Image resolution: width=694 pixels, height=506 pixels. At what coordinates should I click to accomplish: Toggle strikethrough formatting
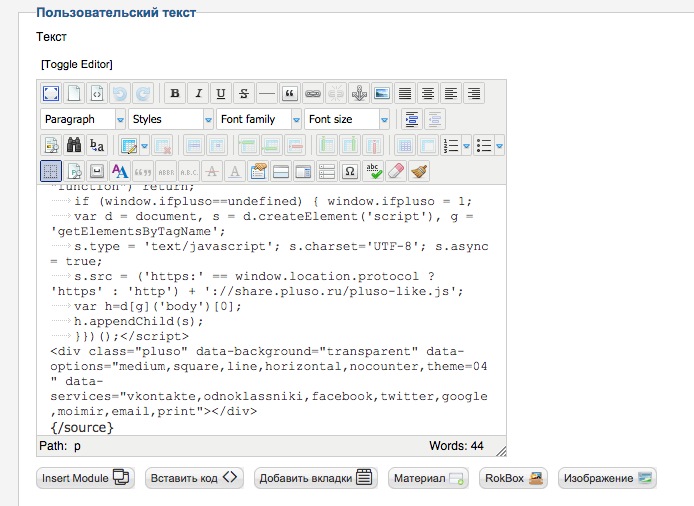pos(244,93)
